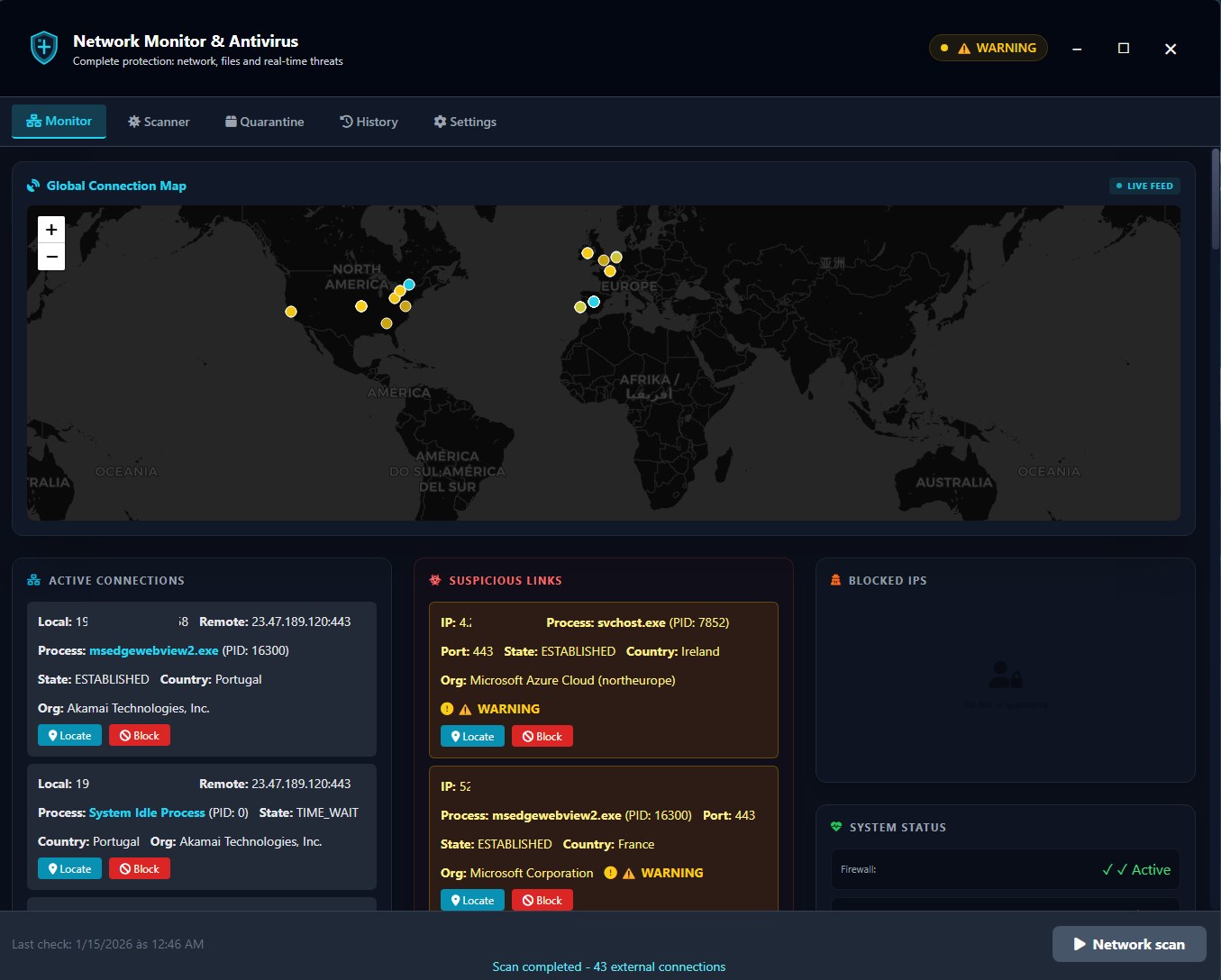Block the System Idle Process connection
This screenshot has height=980, width=1221.
[140, 869]
